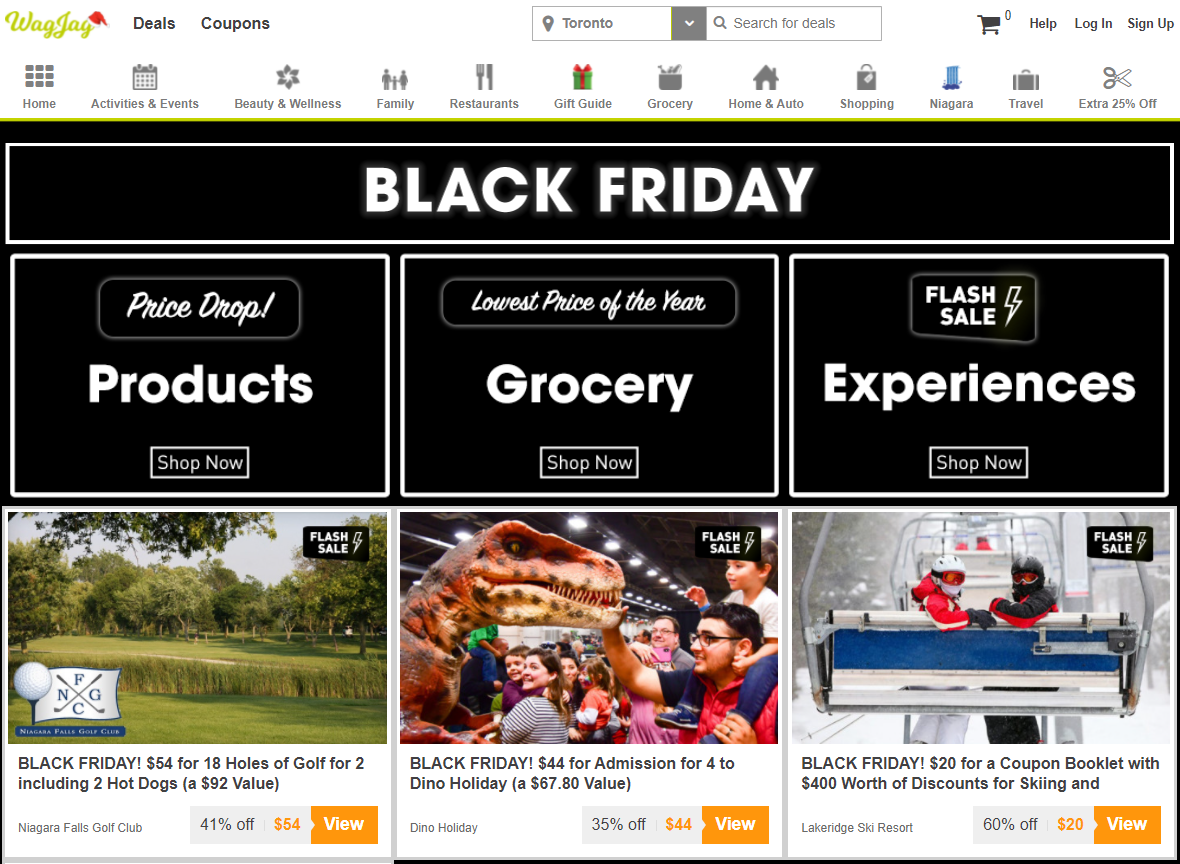Click Flash Sale tag on golf deal
This screenshot has width=1180, height=864.
[336, 543]
